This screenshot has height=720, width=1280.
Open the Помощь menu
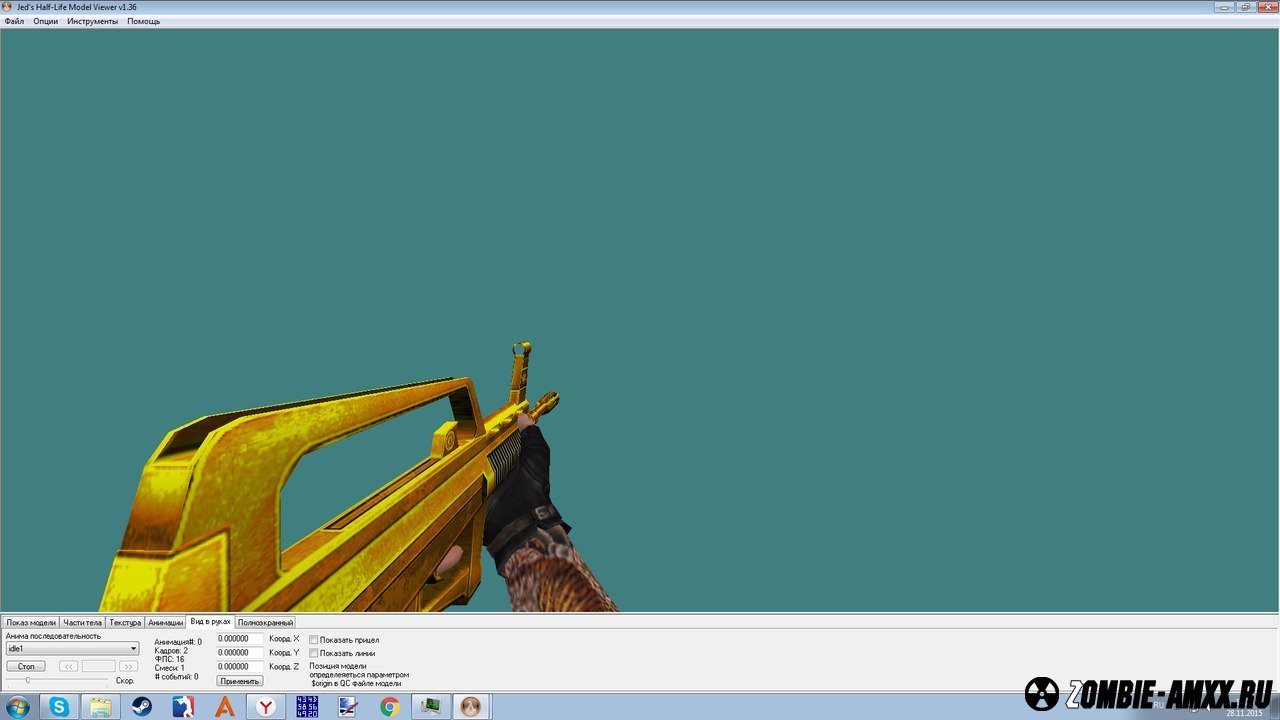click(143, 21)
